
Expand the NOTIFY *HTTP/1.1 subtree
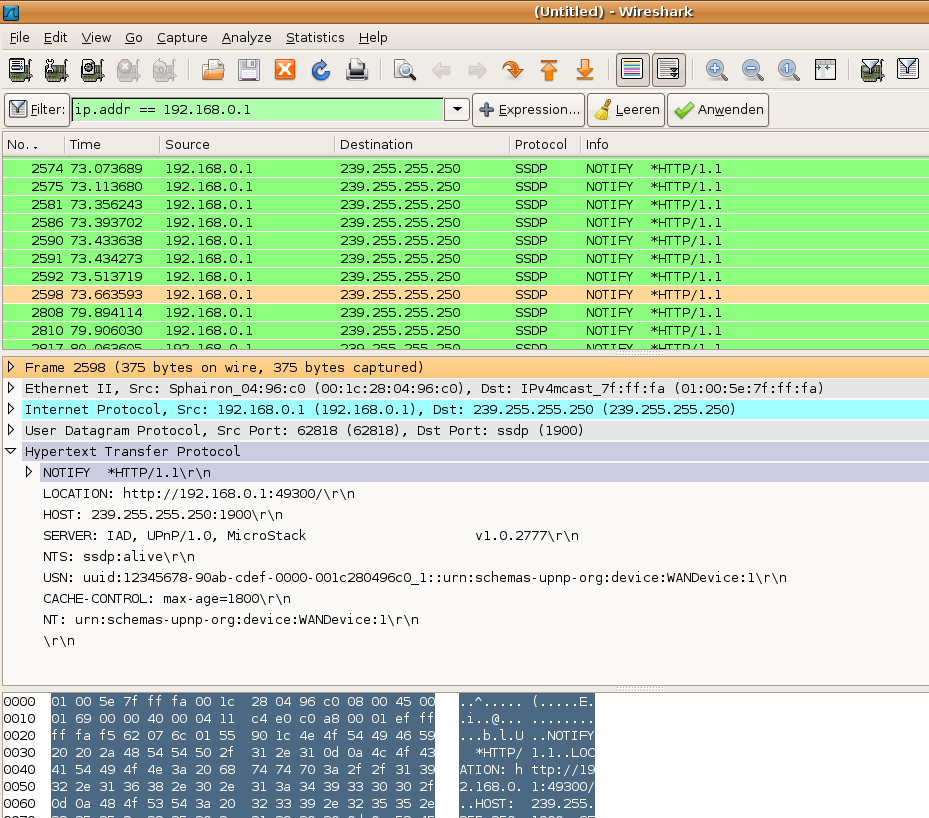(x=28, y=472)
